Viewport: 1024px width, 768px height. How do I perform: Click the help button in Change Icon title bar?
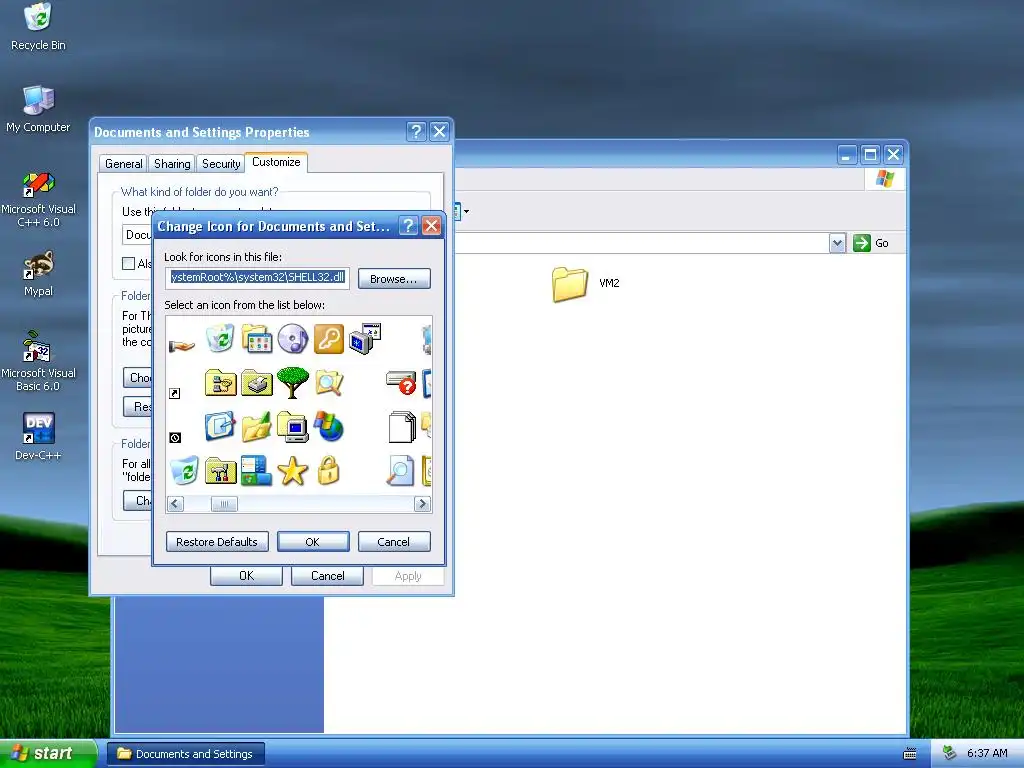pyautogui.click(x=408, y=226)
